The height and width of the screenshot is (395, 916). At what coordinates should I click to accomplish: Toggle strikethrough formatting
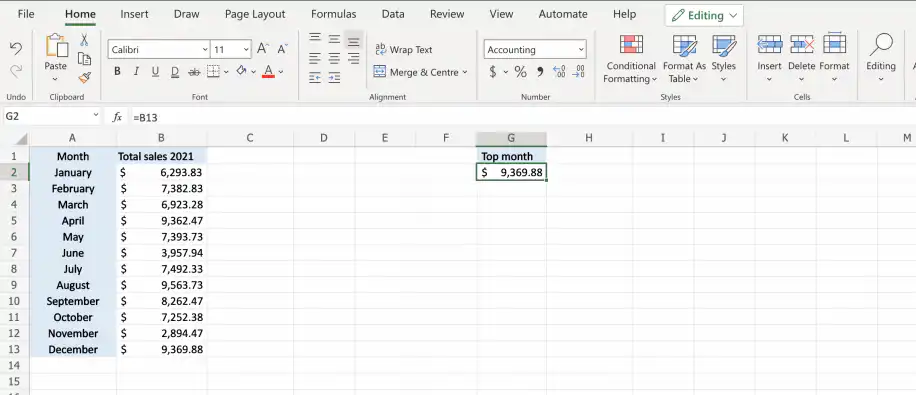pos(194,72)
